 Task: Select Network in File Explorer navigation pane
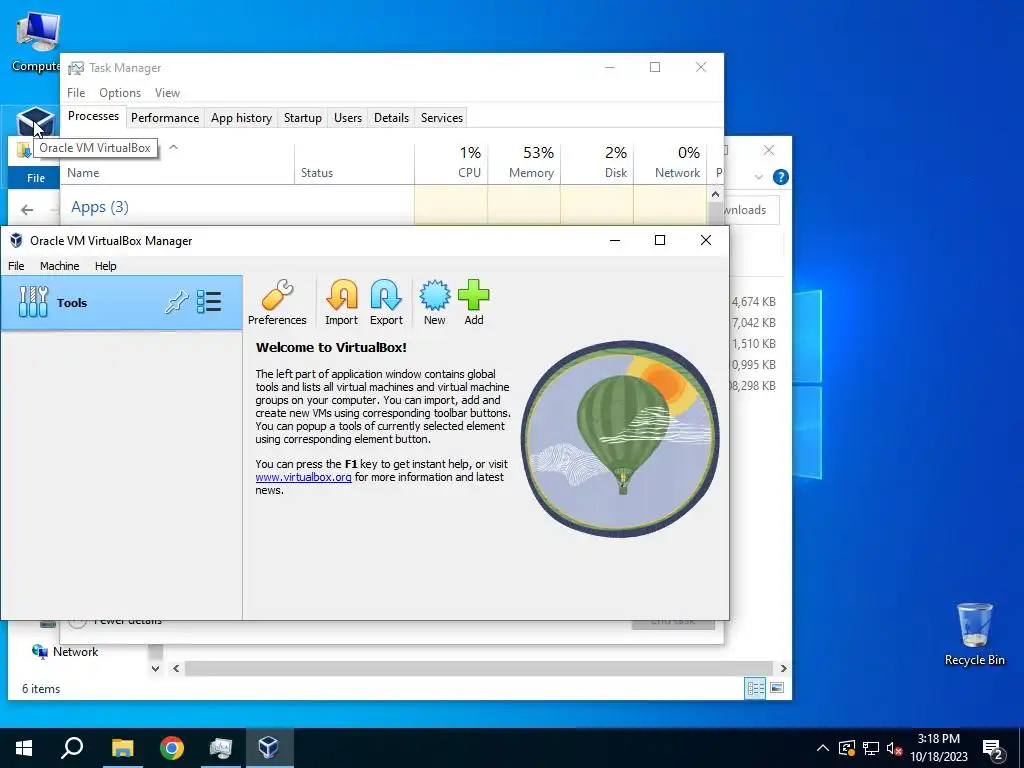pyautogui.click(x=65, y=652)
